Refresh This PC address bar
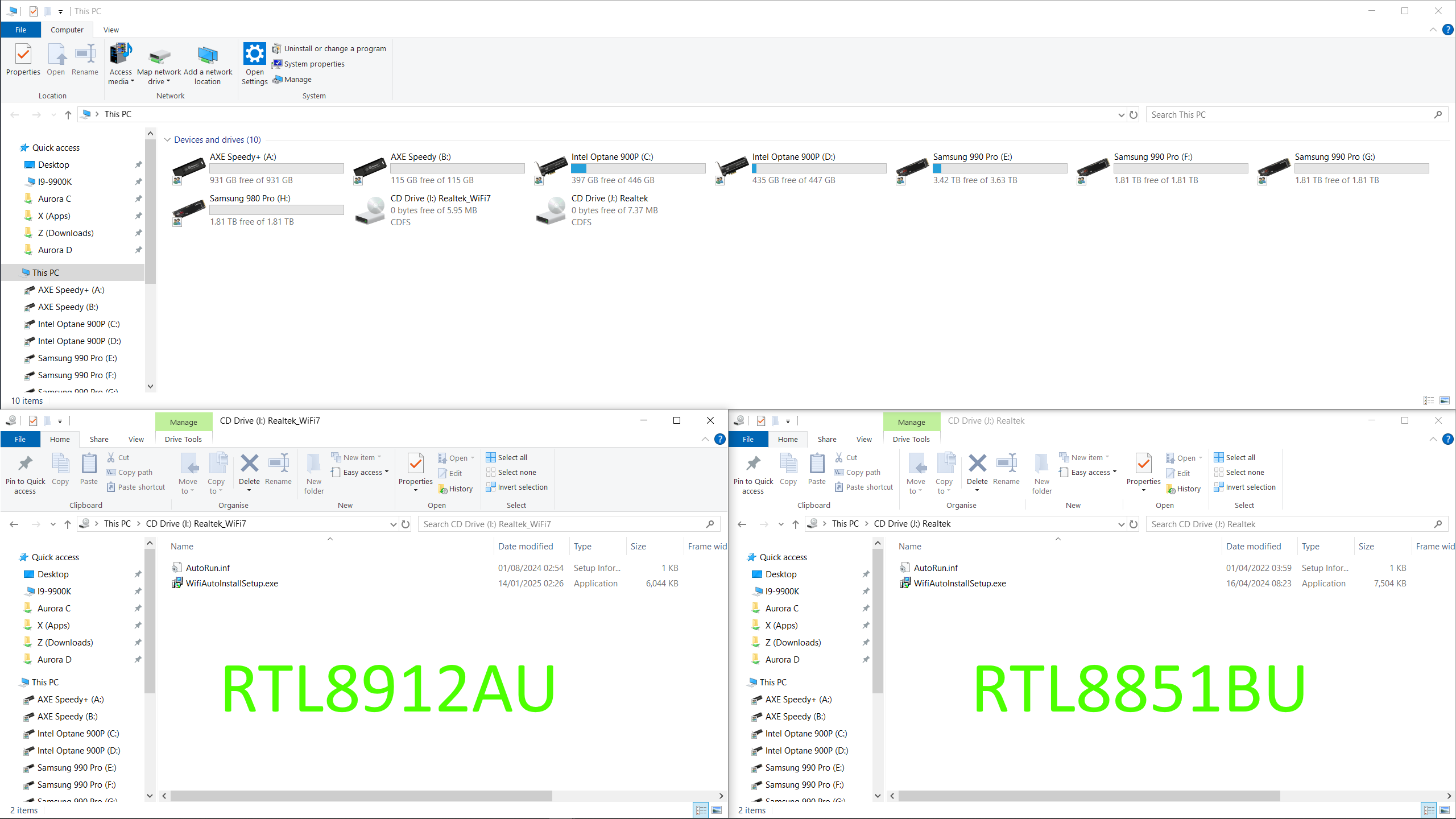The image size is (1456, 819). [1134, 114]
